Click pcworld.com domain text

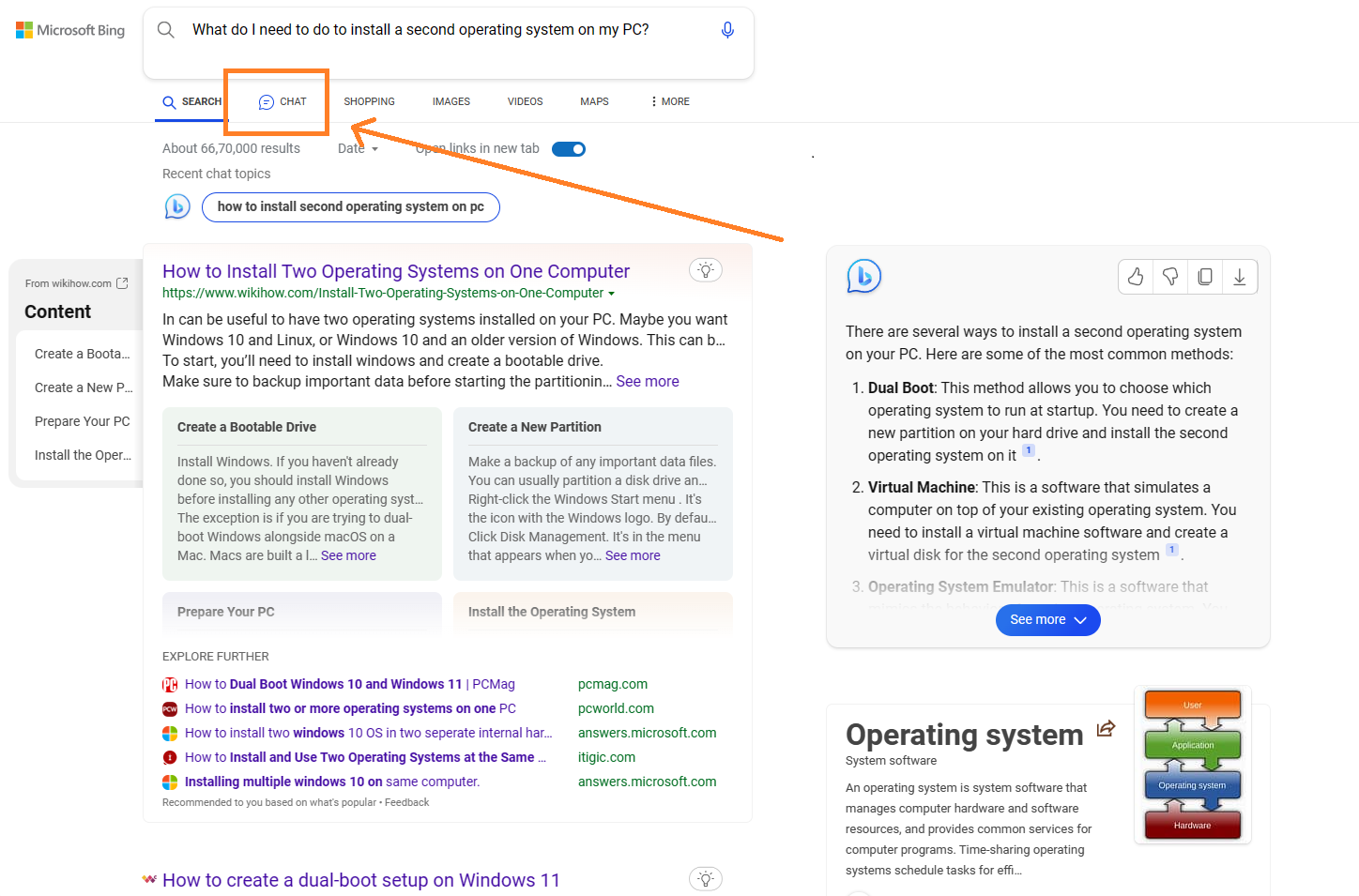point(616,708)
